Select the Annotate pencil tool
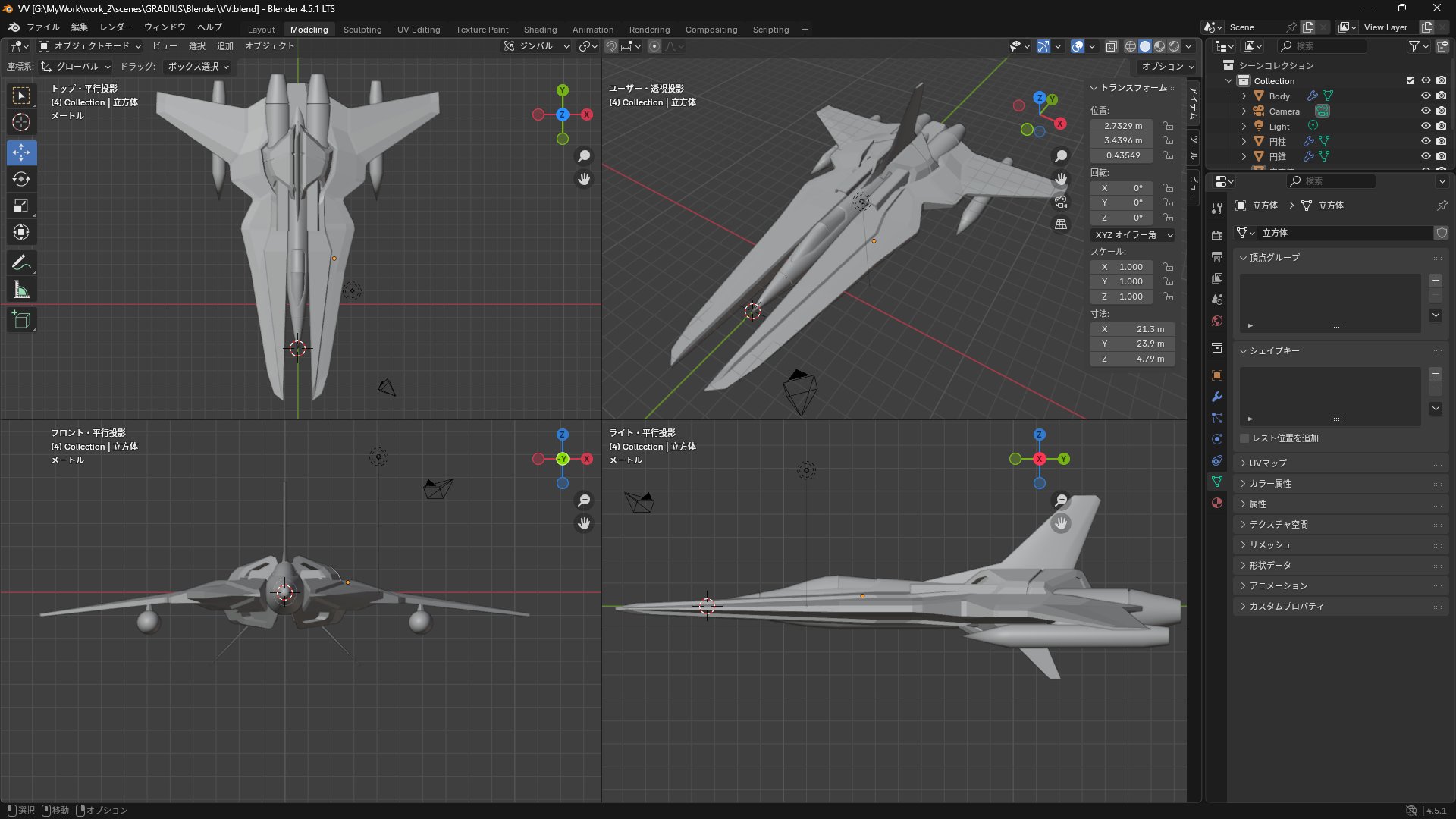 [21, 263]
